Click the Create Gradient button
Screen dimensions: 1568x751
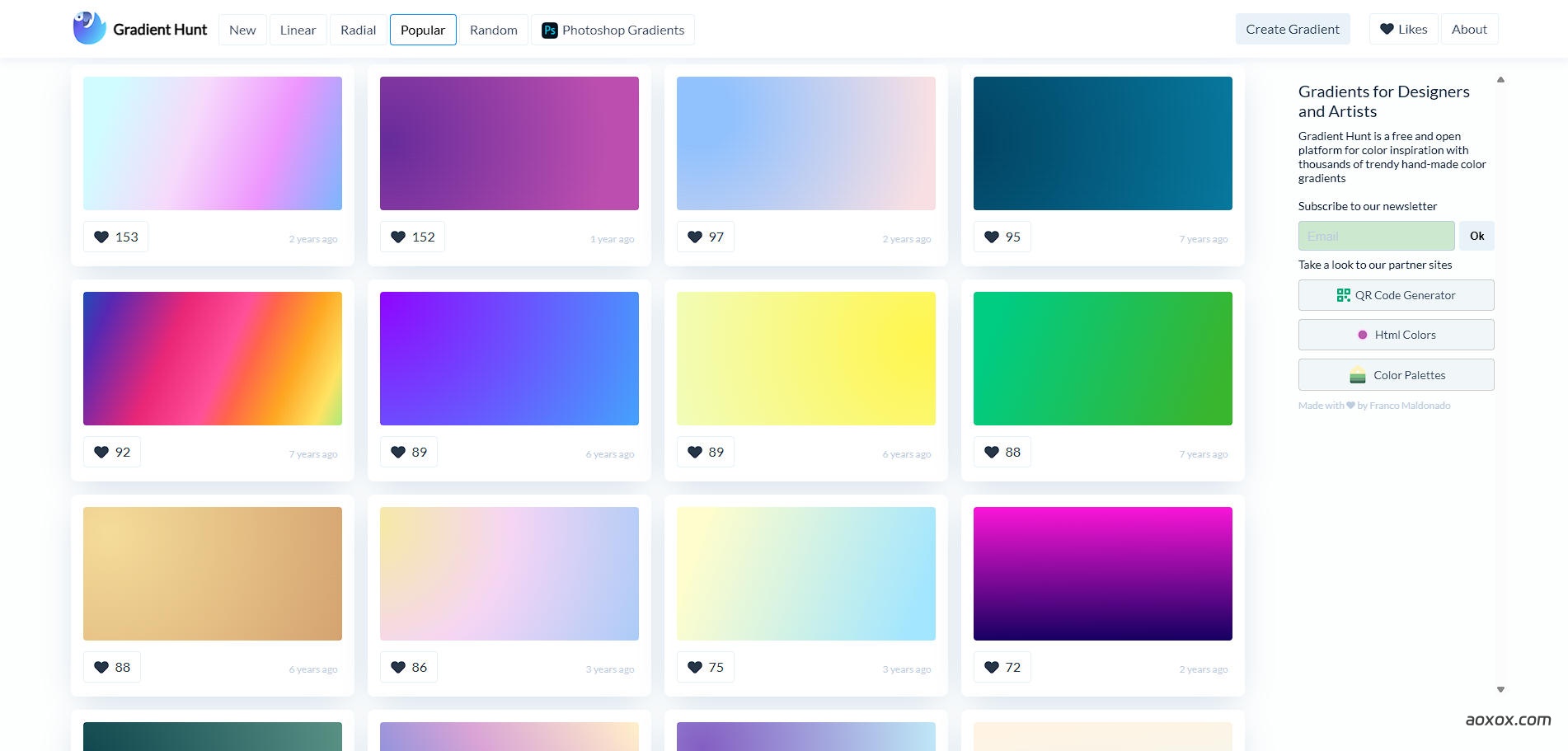[1292, 28]
